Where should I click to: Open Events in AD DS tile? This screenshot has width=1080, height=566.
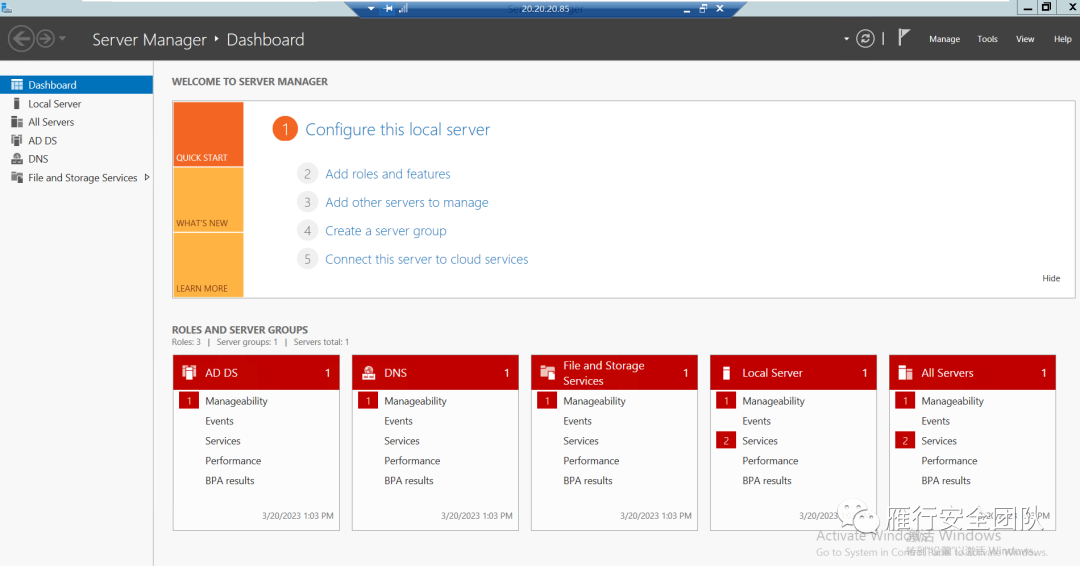coord(219,421)
